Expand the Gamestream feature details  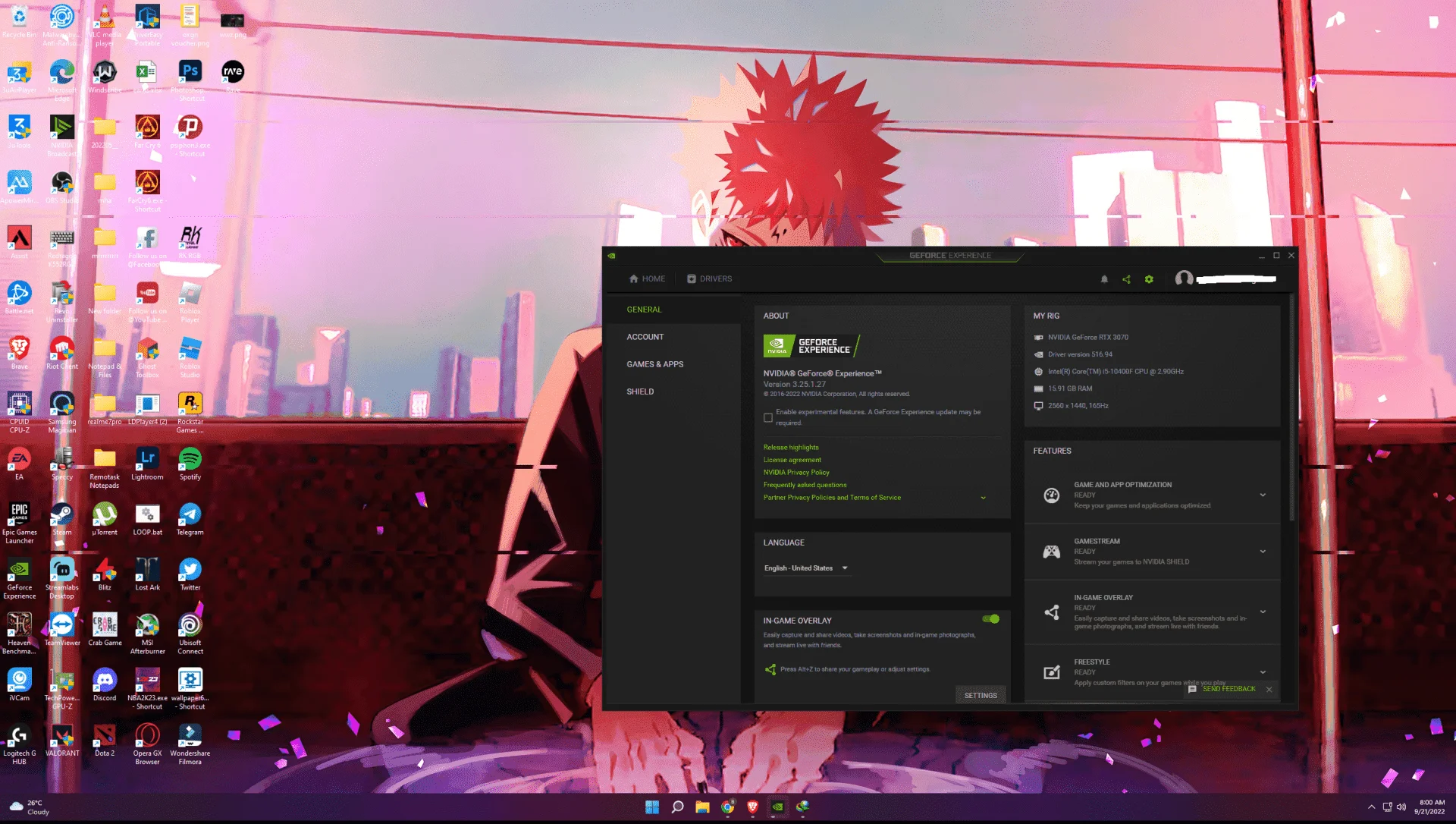tap(1263, 552)
